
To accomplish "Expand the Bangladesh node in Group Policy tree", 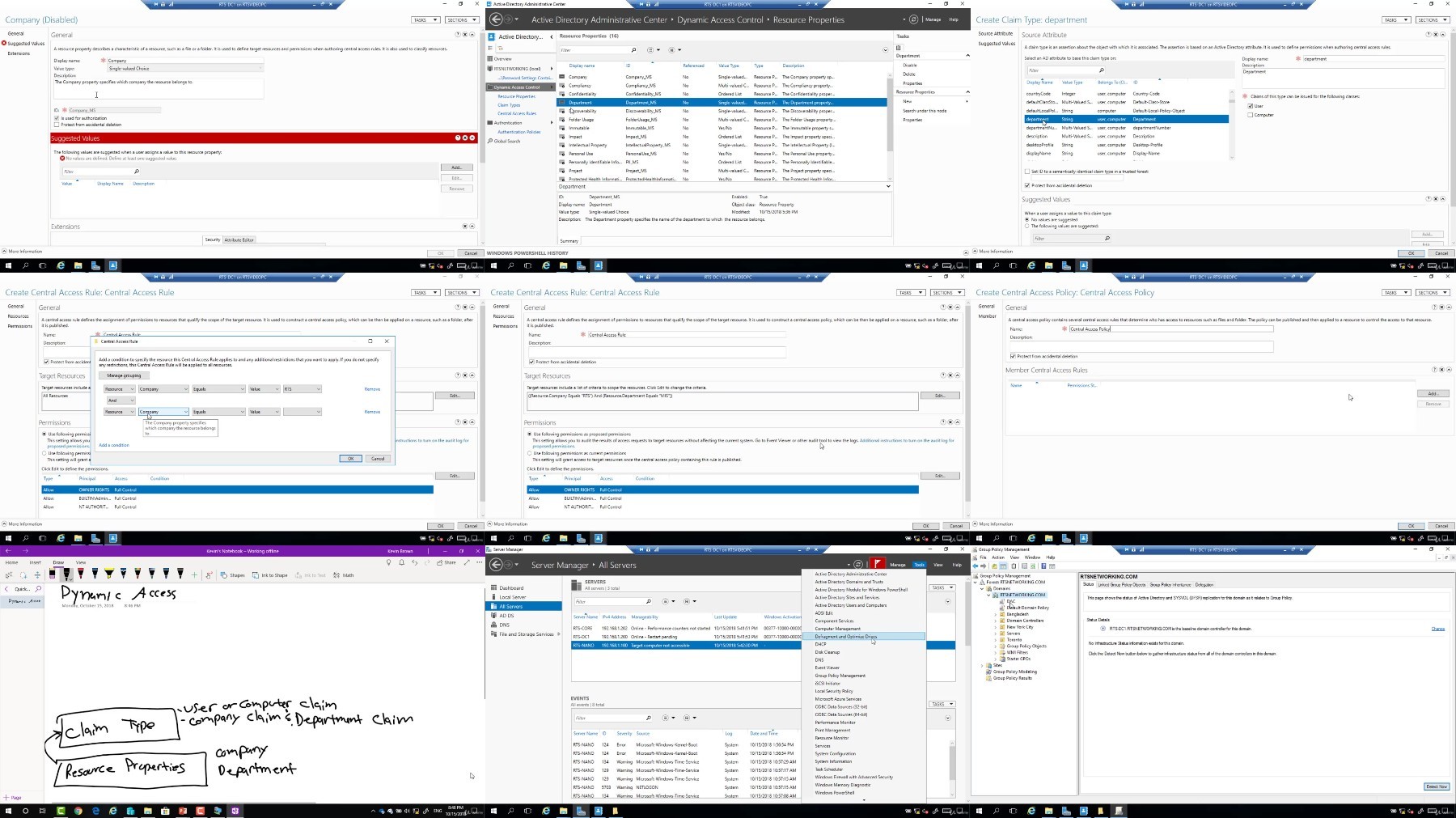I will 996,614.
